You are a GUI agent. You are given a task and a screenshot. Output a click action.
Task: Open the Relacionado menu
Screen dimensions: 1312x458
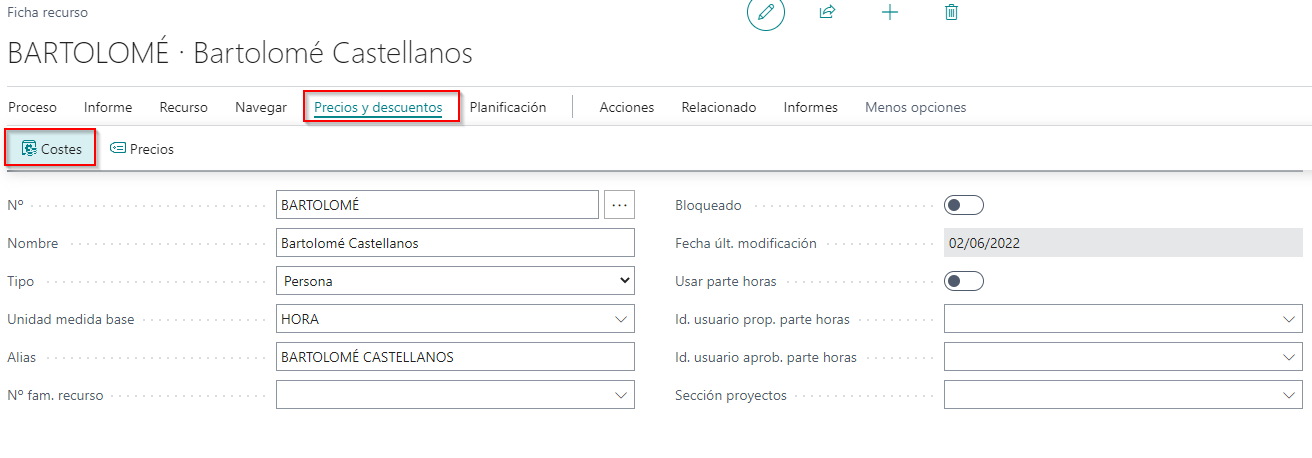click(719, 107)
